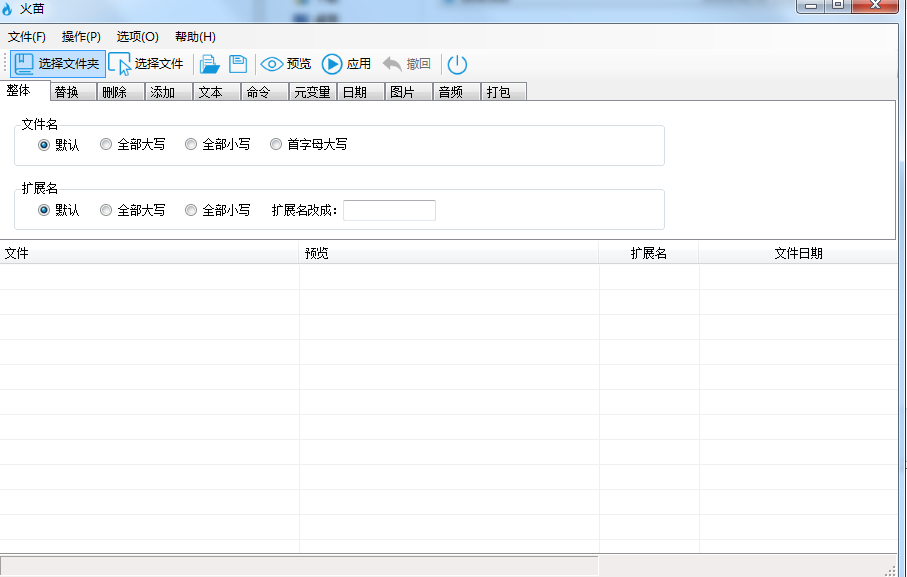Minimize the 火苗 window
The image size is (907, 577).
point(811,6)
